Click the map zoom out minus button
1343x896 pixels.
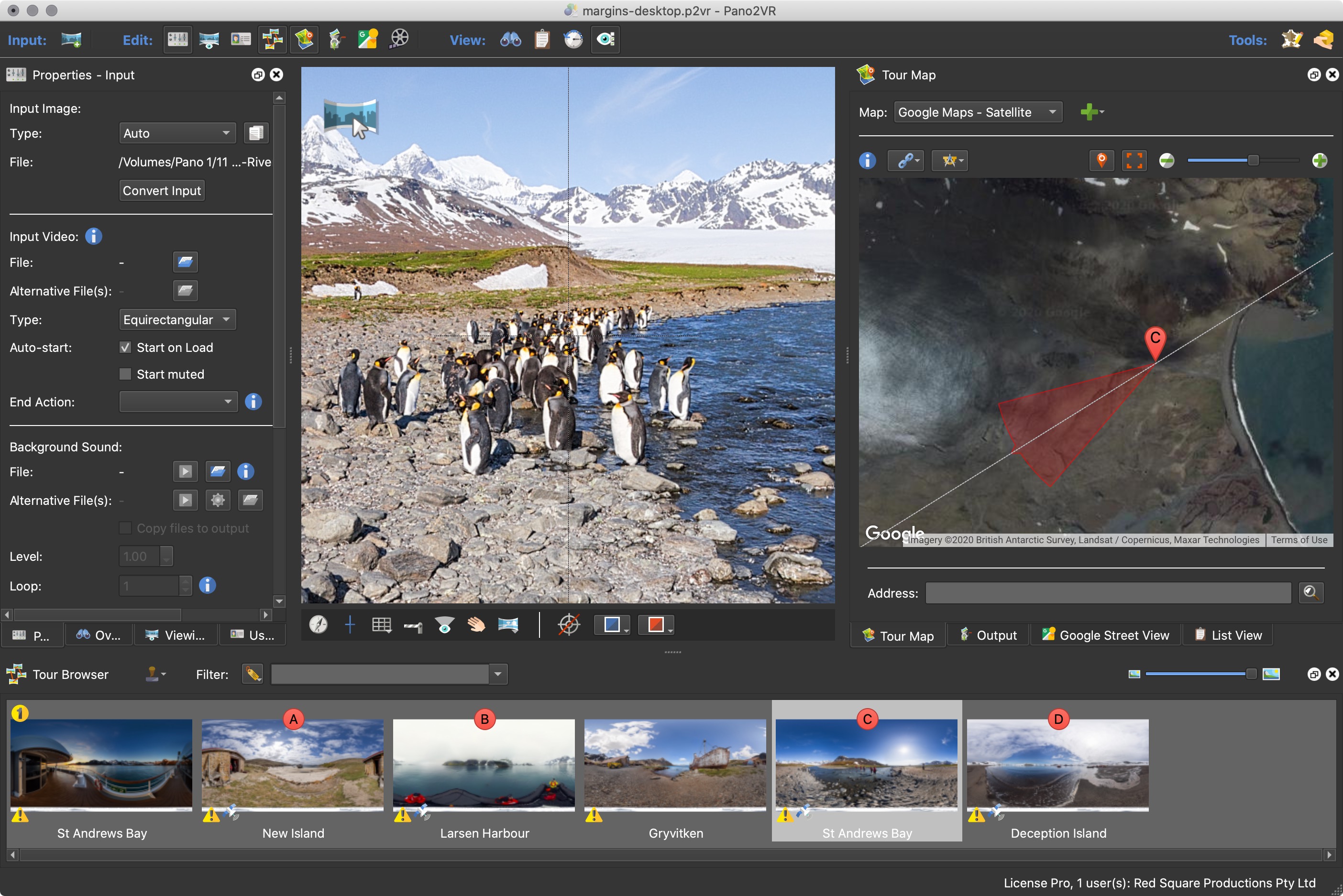pos(1167,161)
